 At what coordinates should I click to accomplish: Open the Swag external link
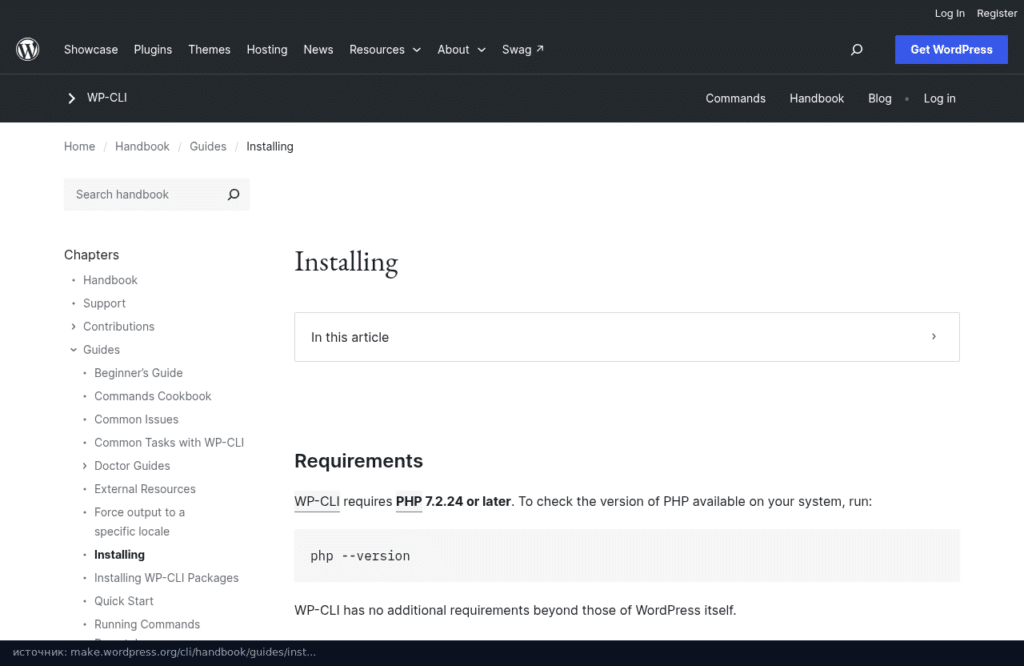click(x=522, y=50)
